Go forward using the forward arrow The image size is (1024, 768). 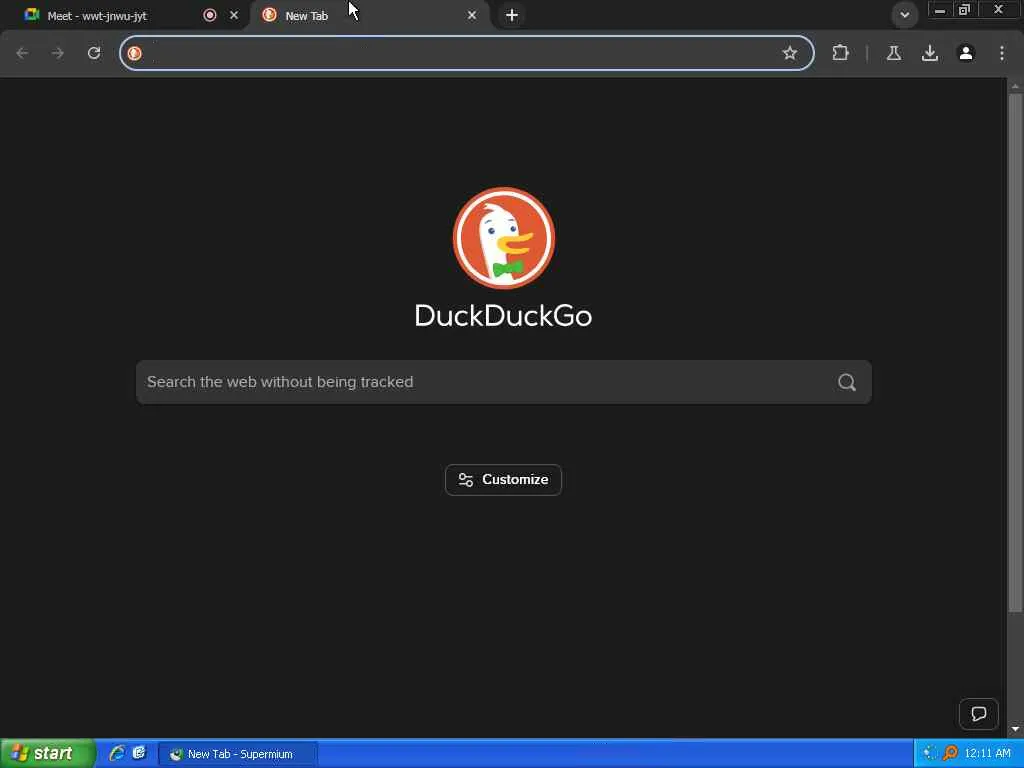(57, 53)
